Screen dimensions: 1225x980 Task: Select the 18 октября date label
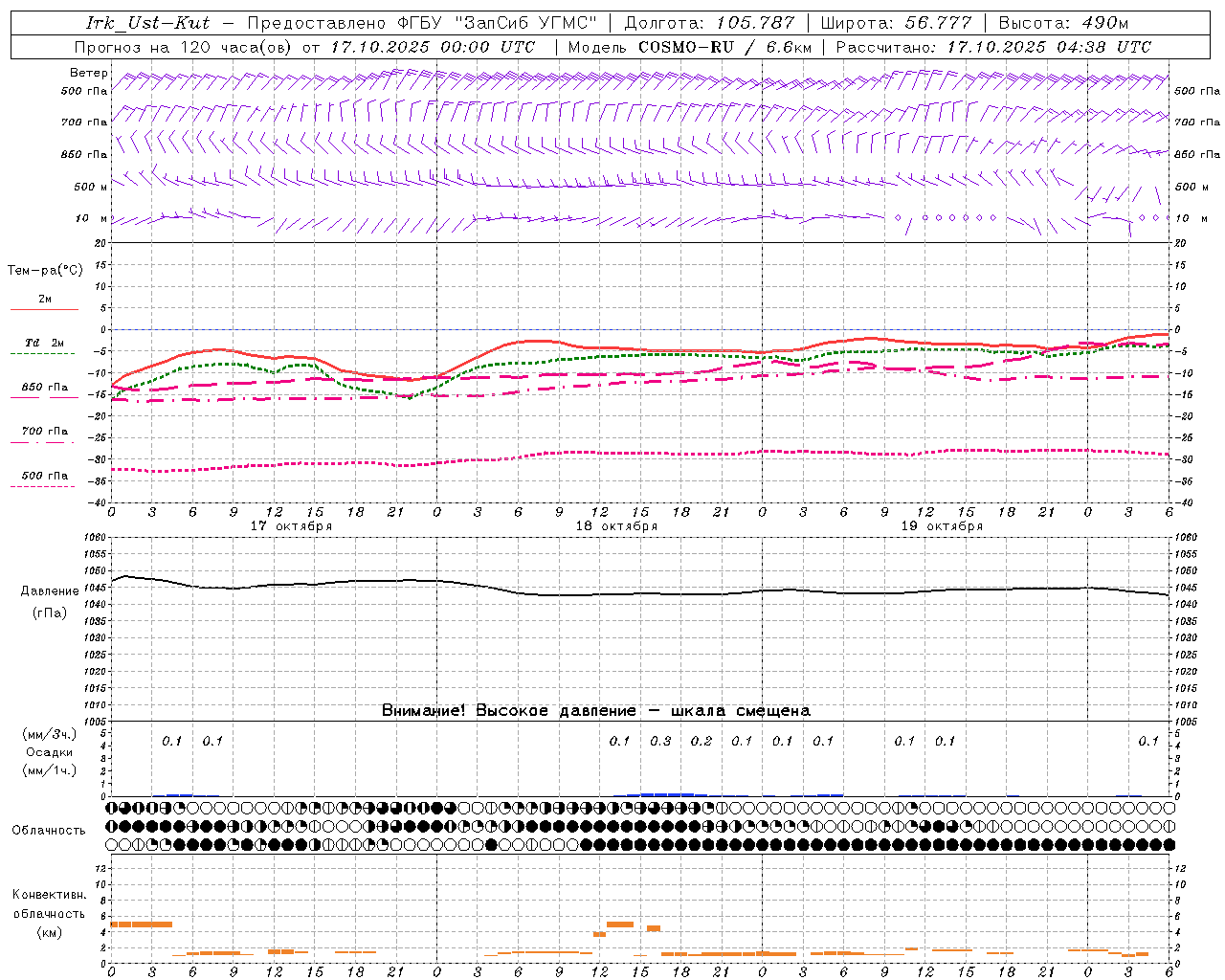[x=616, y=526]
